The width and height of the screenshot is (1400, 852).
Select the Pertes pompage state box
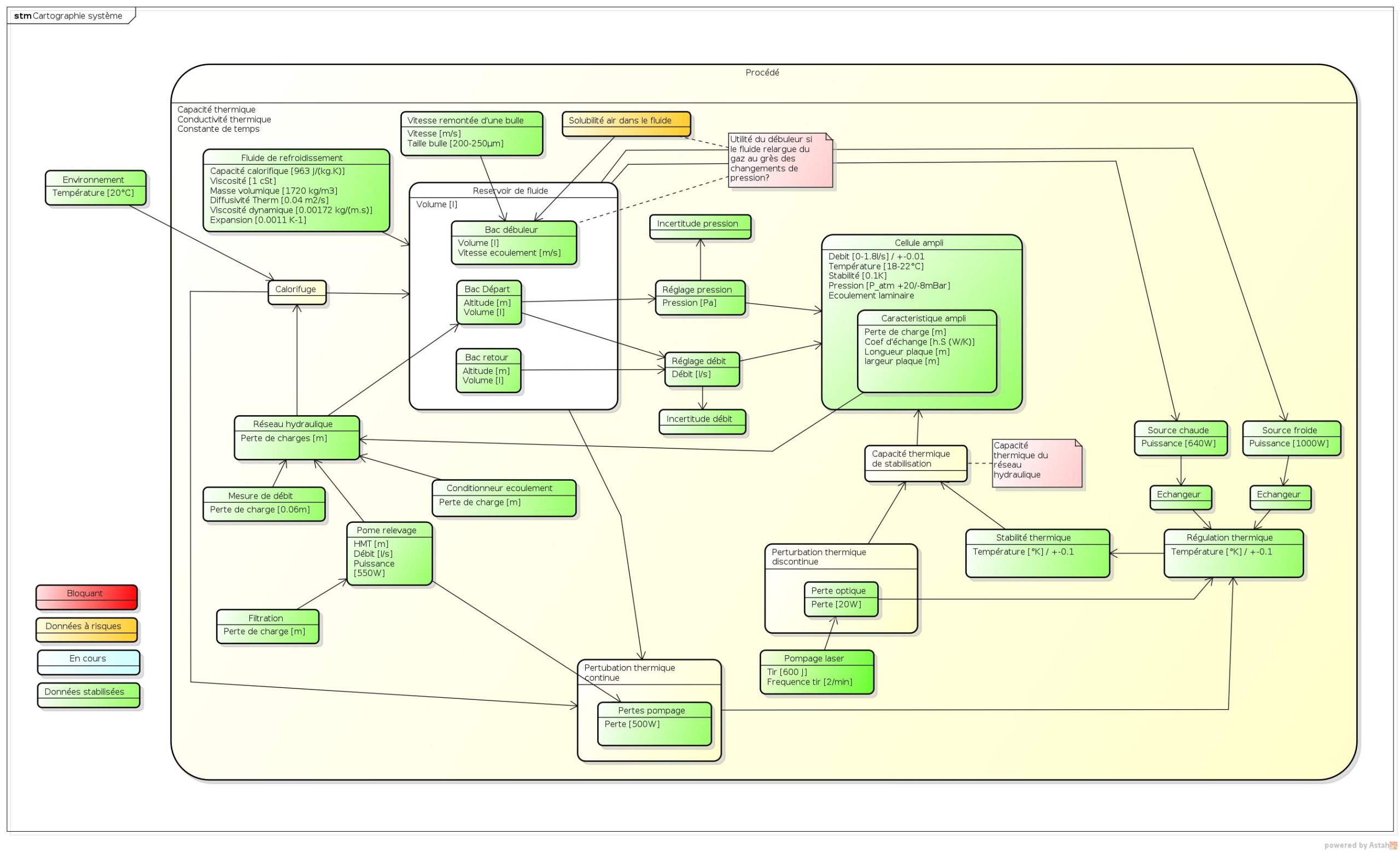[x=654, y=723]
